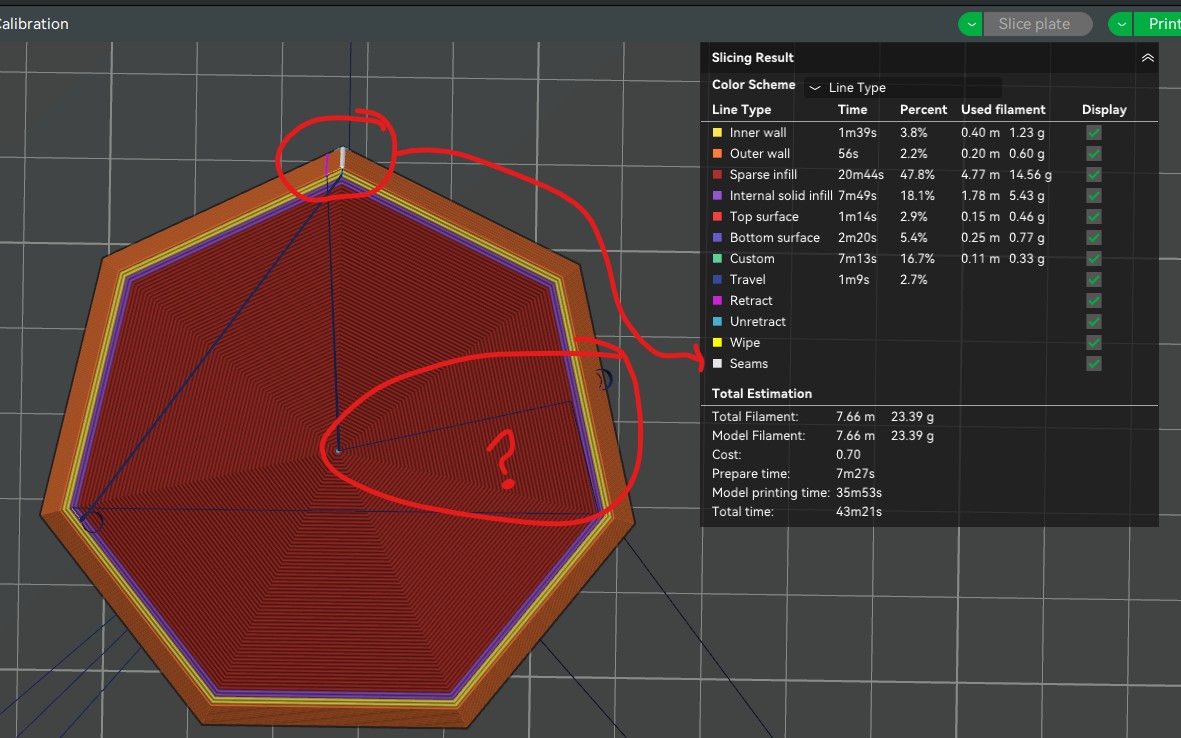1181x738 pixels.
Task: Click the white seam marker on model
Action: point(343,158)
